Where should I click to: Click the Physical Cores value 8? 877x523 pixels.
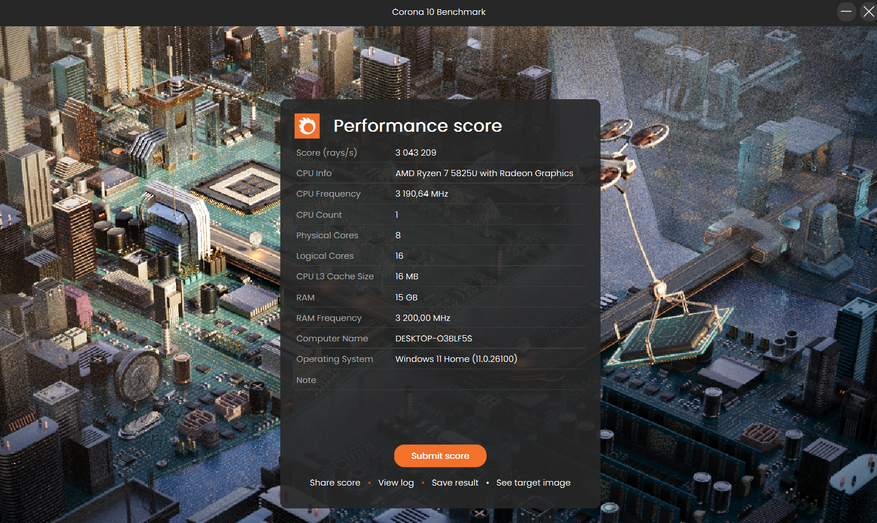tap(398, 235)
